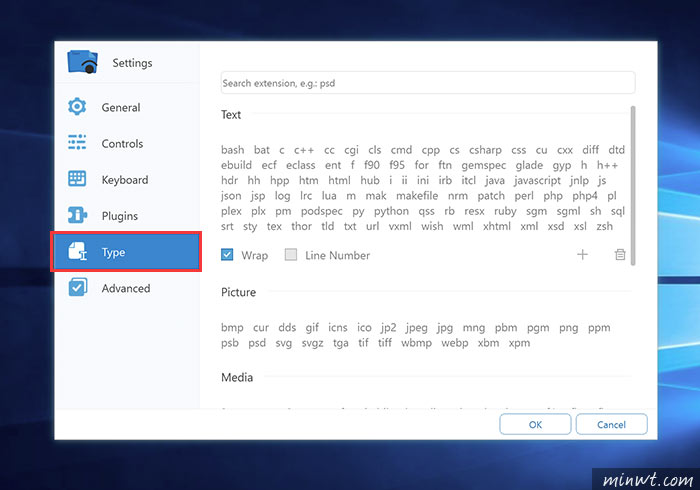Click the General gear icon
This screenshot has width=700, height=490.
[x=77, y=107]
